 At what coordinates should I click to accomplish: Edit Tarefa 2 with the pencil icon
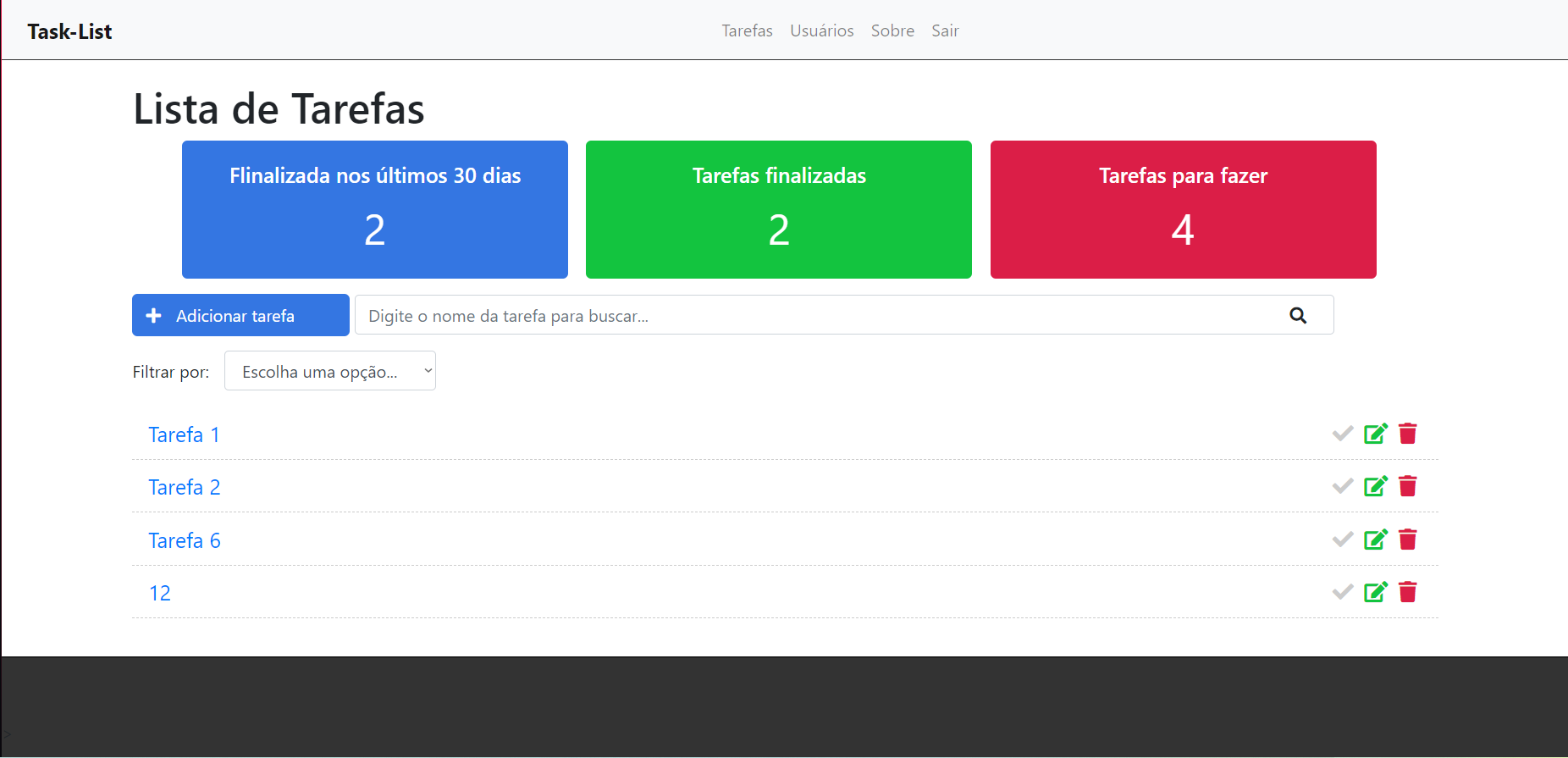[x=1376, y=486]
